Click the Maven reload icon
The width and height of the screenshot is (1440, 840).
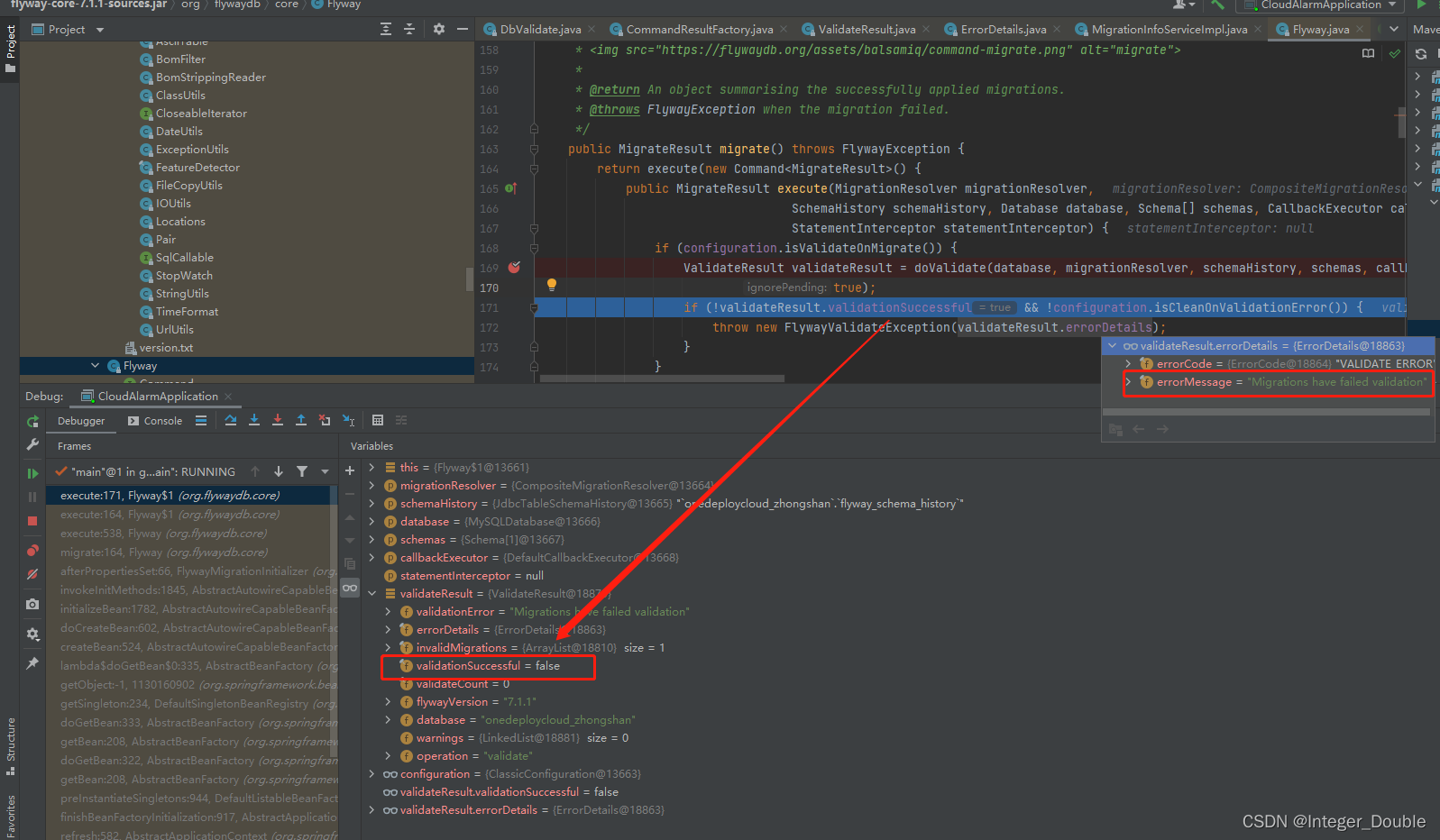point(1421,54)
